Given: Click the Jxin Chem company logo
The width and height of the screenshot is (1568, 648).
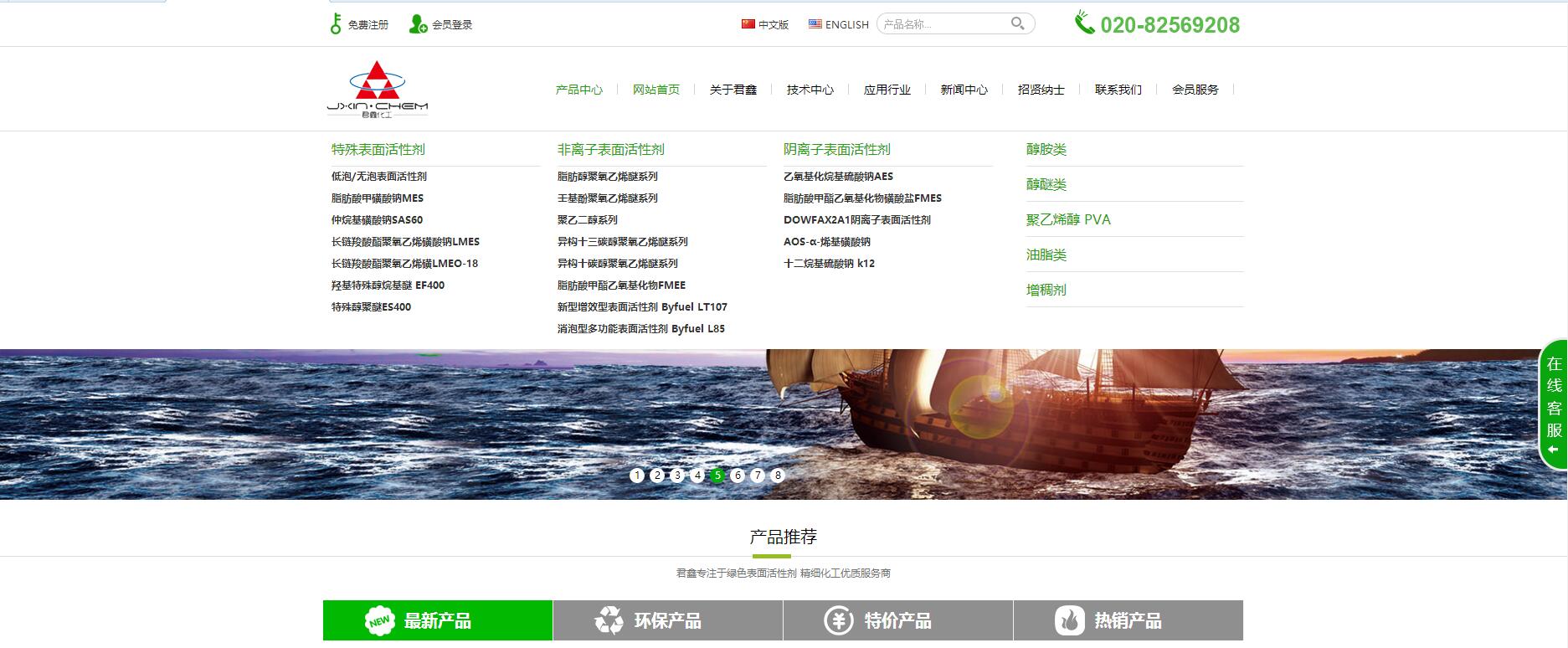Looking at the screenshot, I should coord(378,89).
